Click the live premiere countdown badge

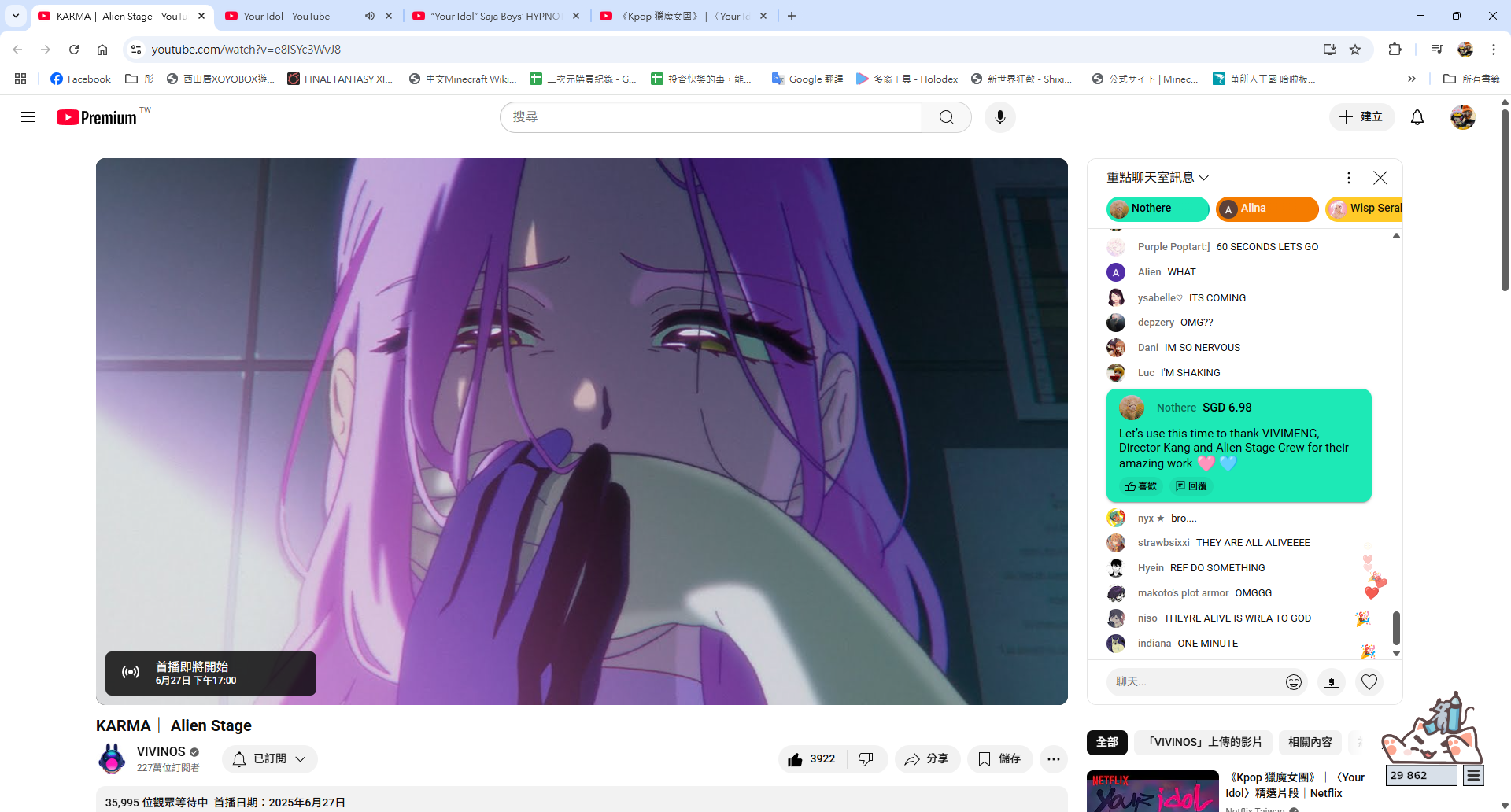tap(211, 674)
